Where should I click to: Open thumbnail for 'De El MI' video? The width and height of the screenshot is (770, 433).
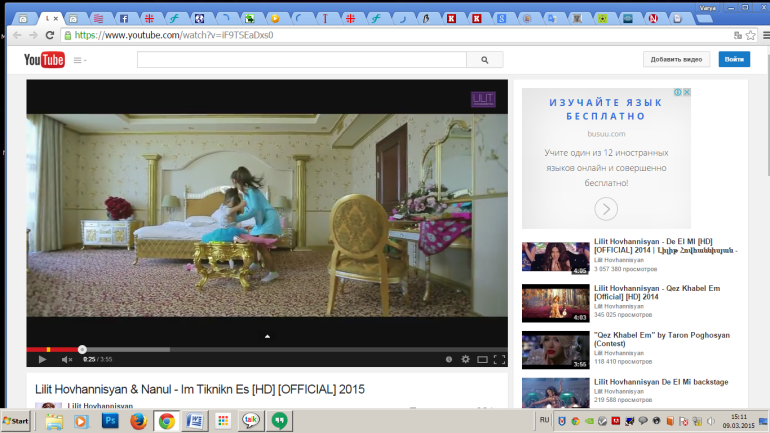click(555, 258)
